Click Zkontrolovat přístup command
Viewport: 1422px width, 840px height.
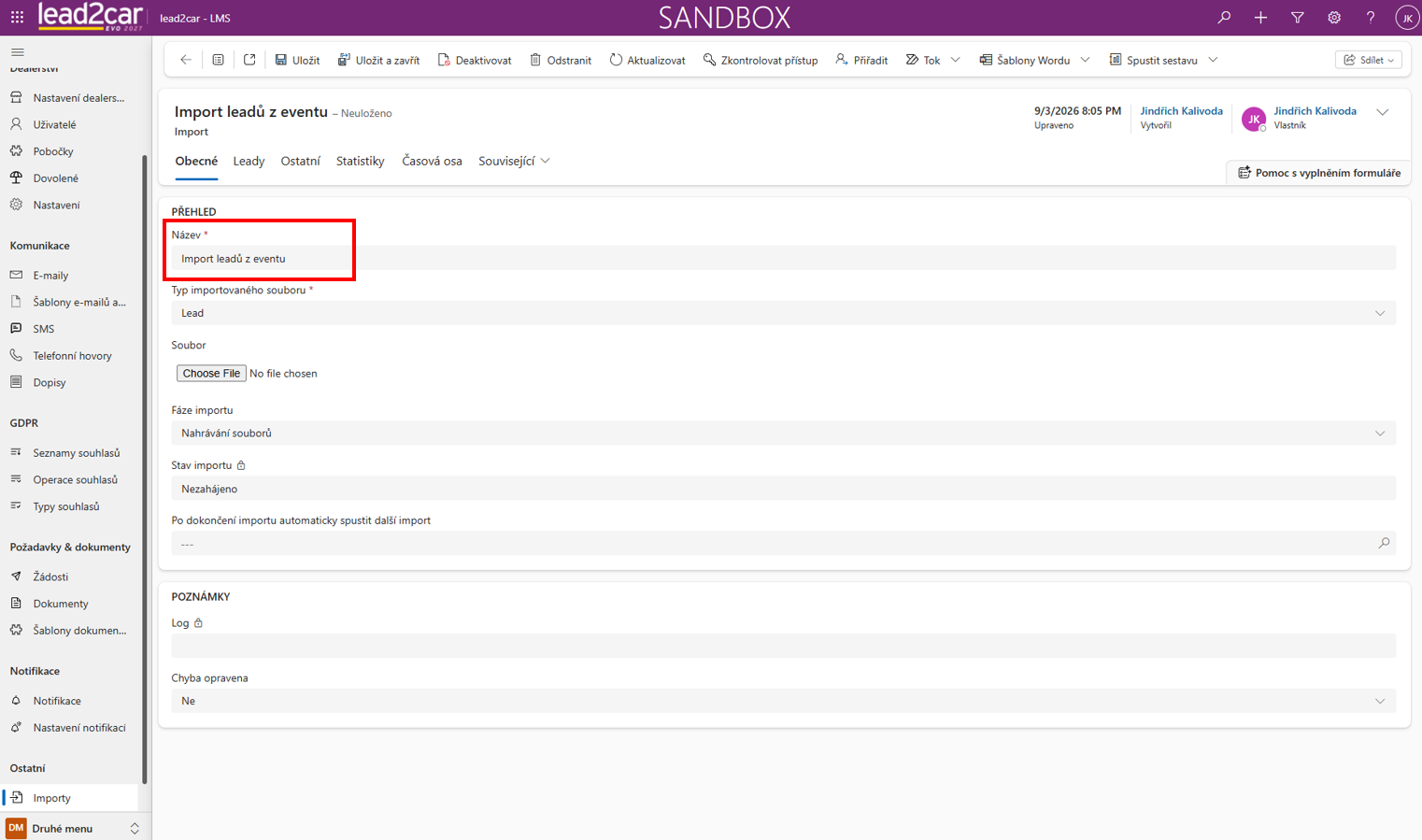pyautogui.click(x=761, y=60)
